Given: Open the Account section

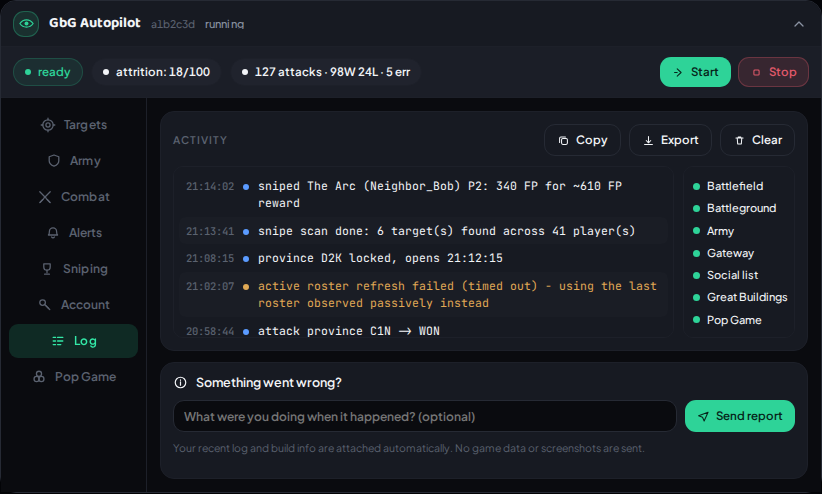Looking at the screenshot, I should click(73, 305).
